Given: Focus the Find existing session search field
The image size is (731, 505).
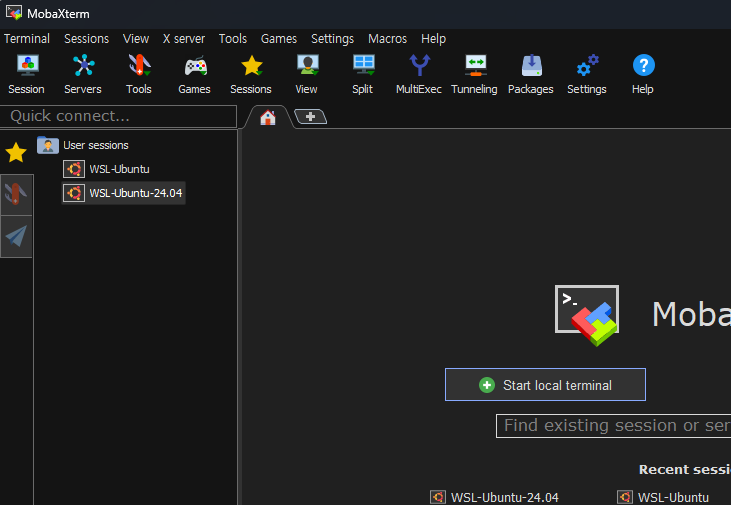Looking at the screenshot, I should (x=613, y=426).
